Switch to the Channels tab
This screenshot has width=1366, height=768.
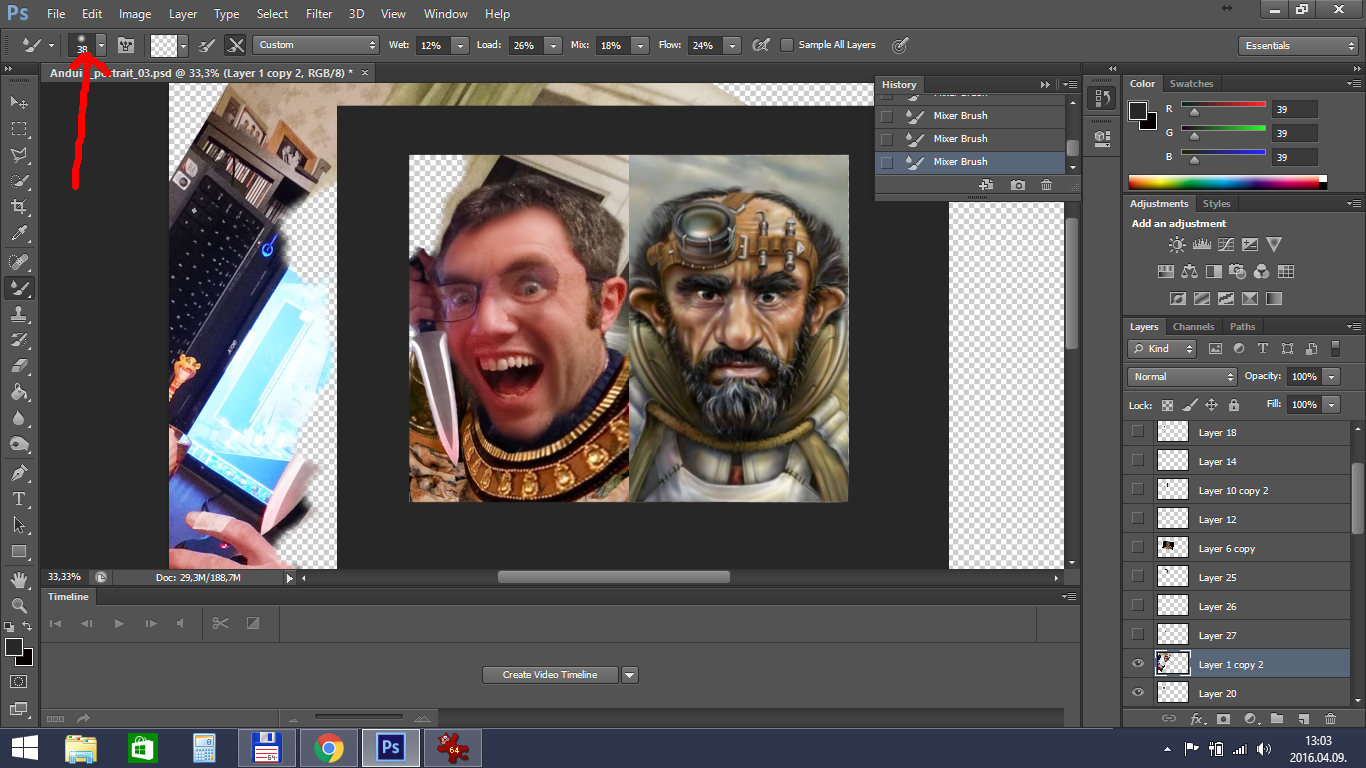coord(1193,327)
